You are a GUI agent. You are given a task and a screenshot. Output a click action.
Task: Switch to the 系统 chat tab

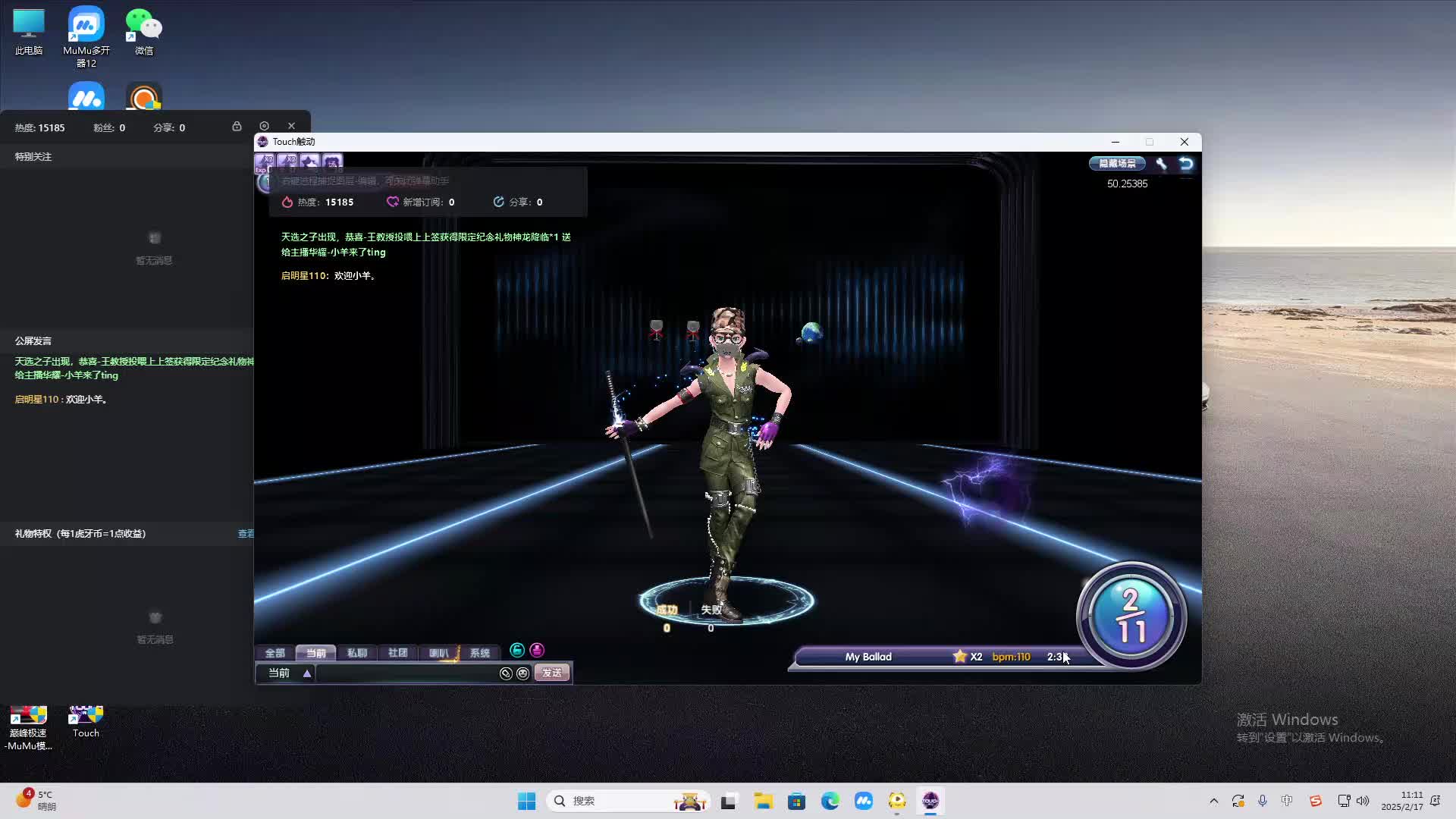[x=479, y=653]
